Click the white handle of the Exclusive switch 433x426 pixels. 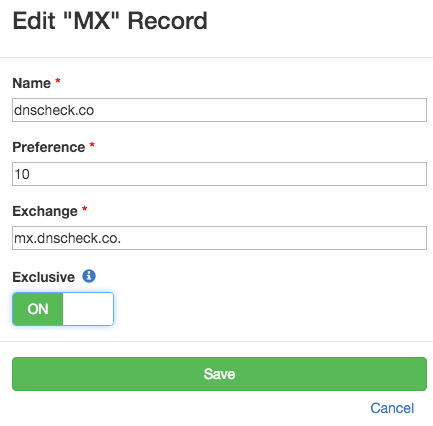pyautogui.click(x=88, y=309)
